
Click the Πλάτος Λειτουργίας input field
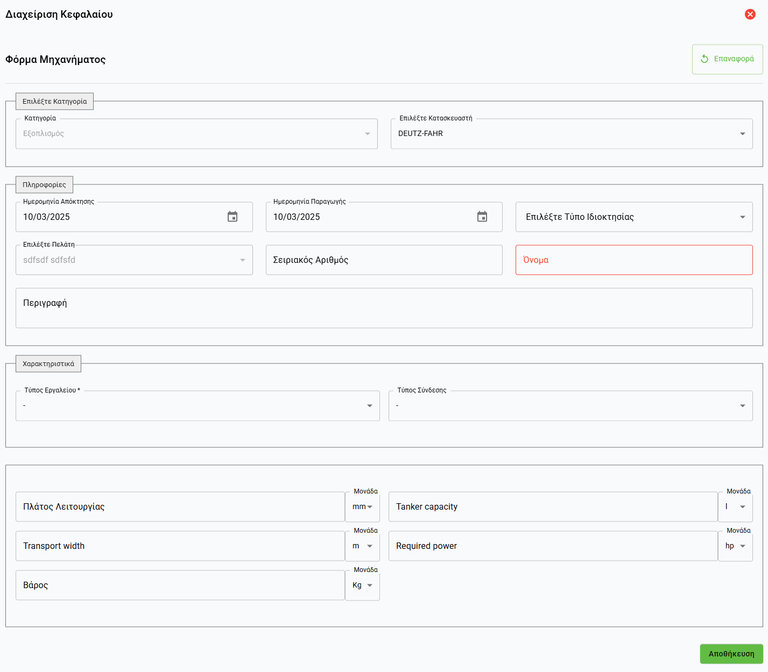[x=180, y=506]
